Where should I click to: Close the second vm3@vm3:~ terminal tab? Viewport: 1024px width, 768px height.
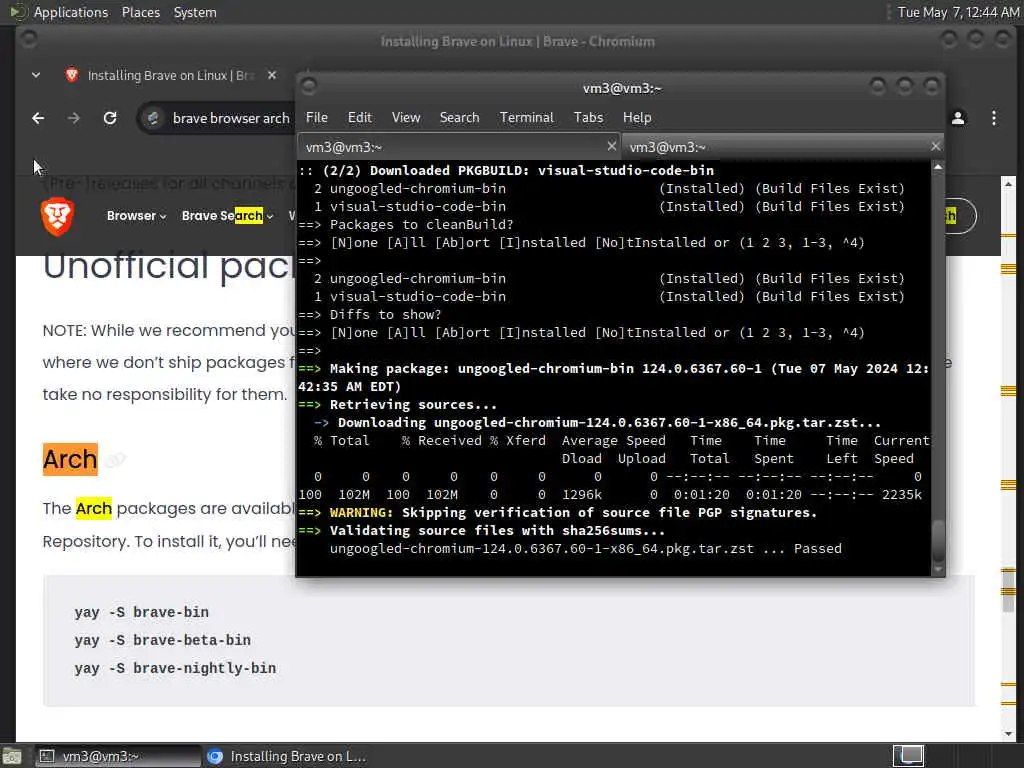coord(935,146)
